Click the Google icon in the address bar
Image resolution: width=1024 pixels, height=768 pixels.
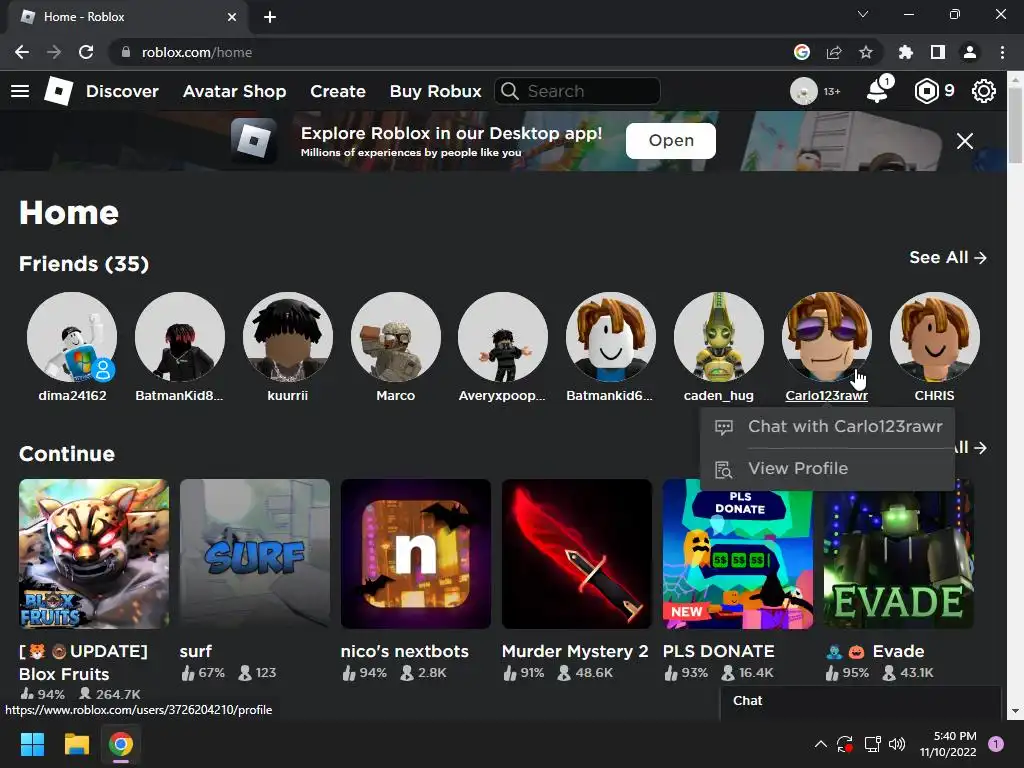click(801, 52)
